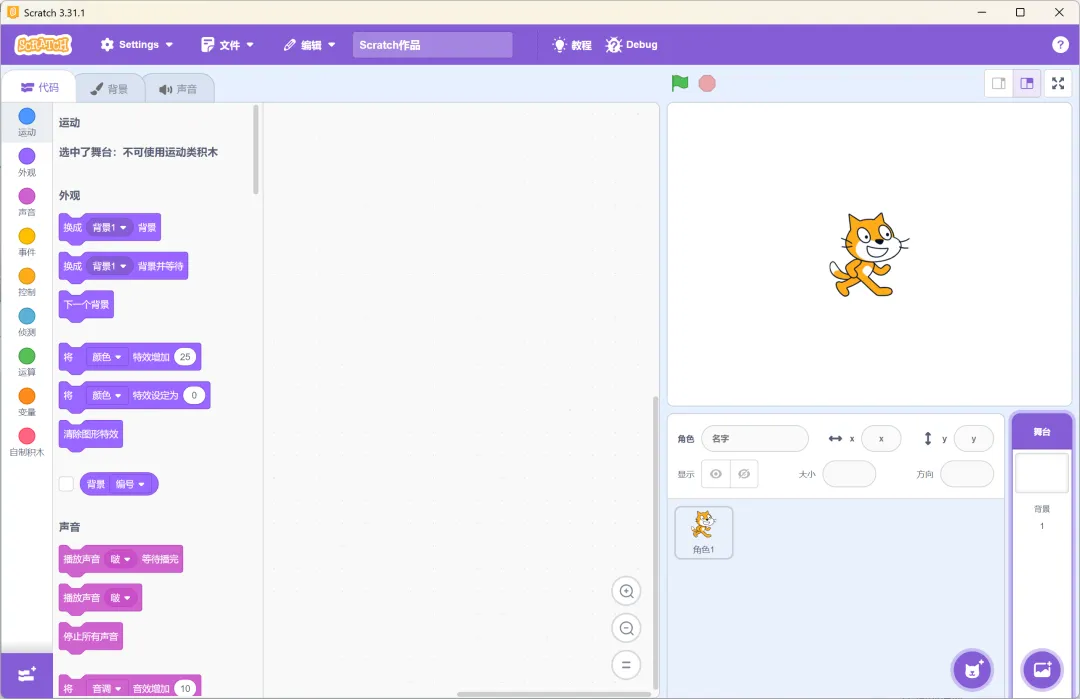This screenshot has height=699, width=1080.
Task: Click the cat sprite on the stage
Action: pyautogui.click(x=868, y=255)
